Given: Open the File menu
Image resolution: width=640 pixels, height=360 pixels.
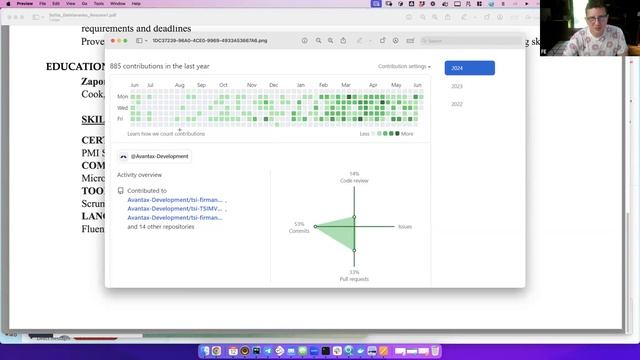Looking at the screenshot, I should (42, 4).
